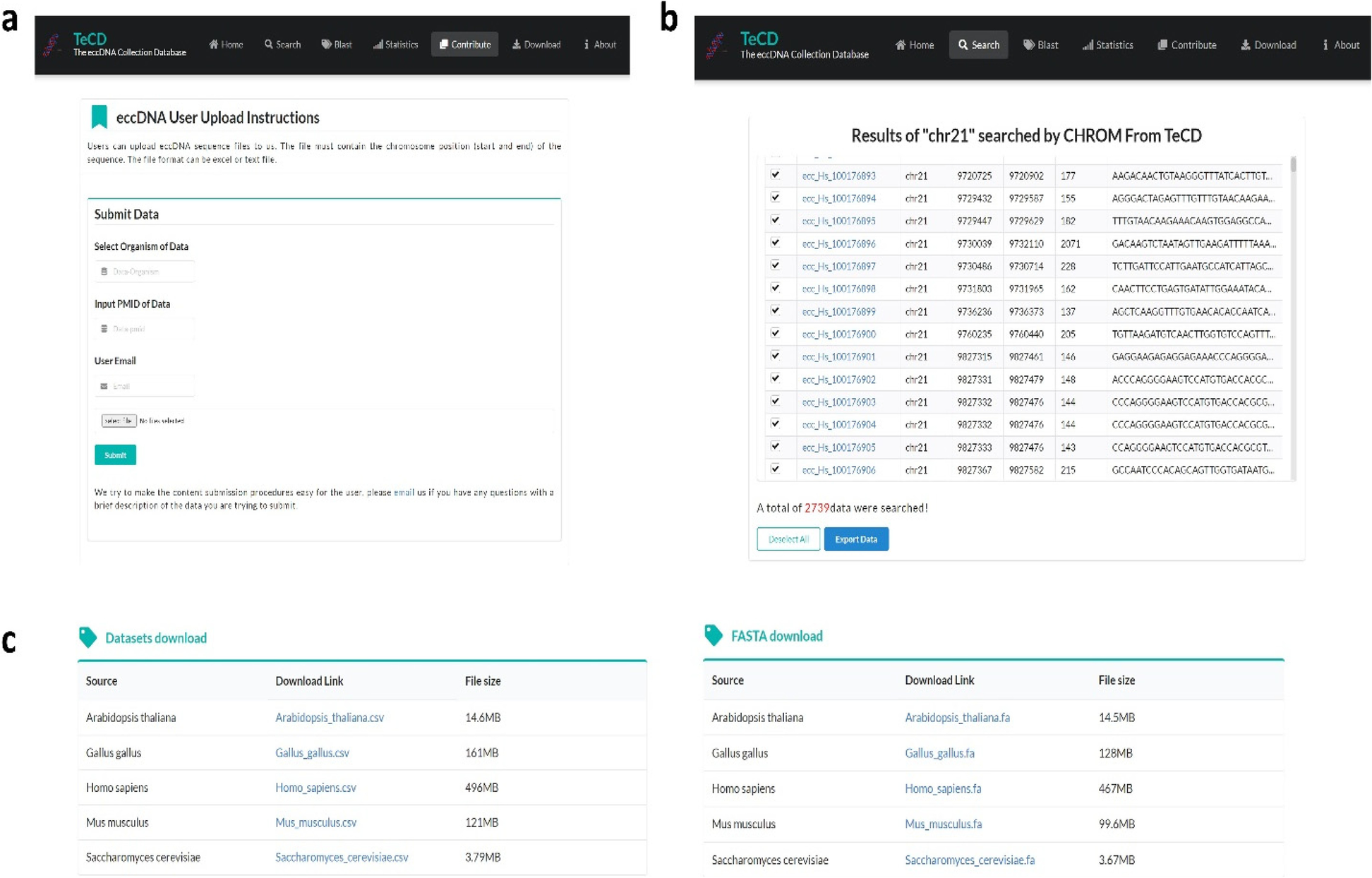Uncheck the row ecc_Hs_100176901 checkbox
This screenshot has width=1372, height=878.
pos(775,356)
